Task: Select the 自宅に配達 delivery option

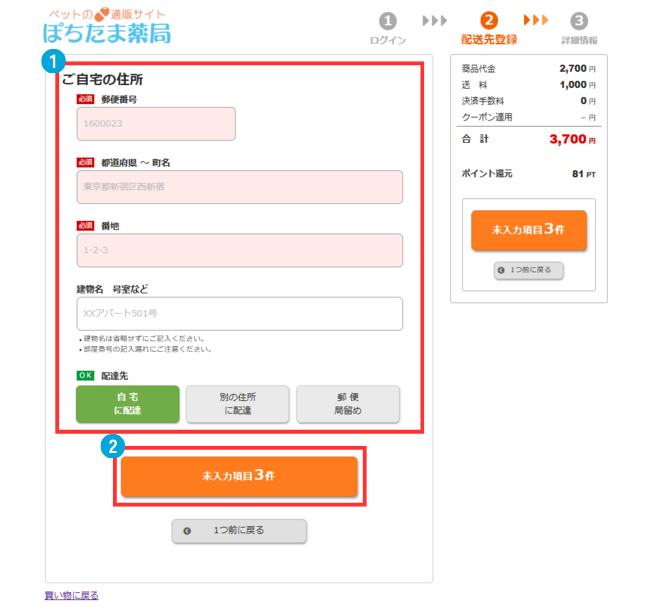Action: [127, 404]
